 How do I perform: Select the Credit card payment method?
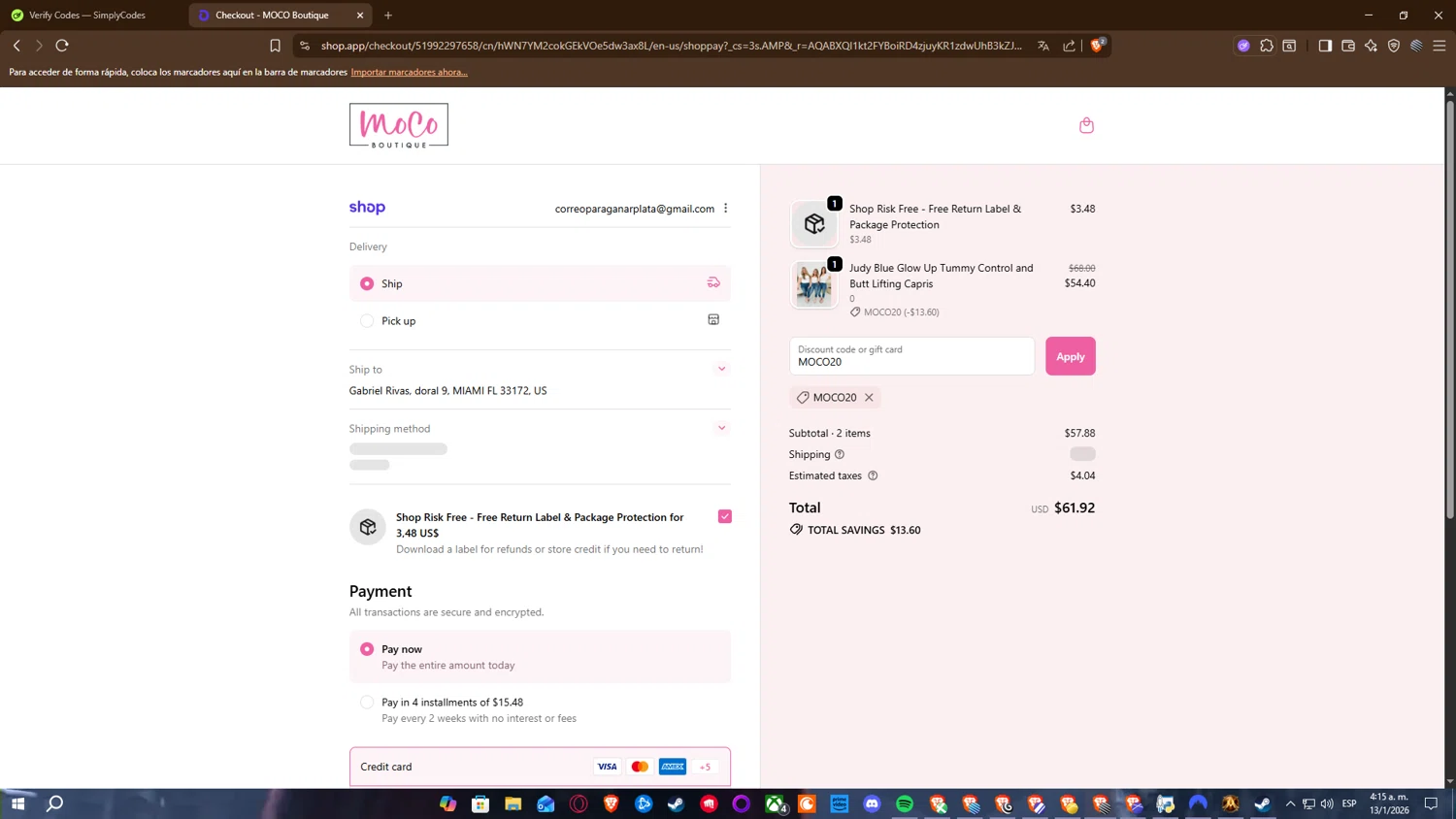pos(540,767)
